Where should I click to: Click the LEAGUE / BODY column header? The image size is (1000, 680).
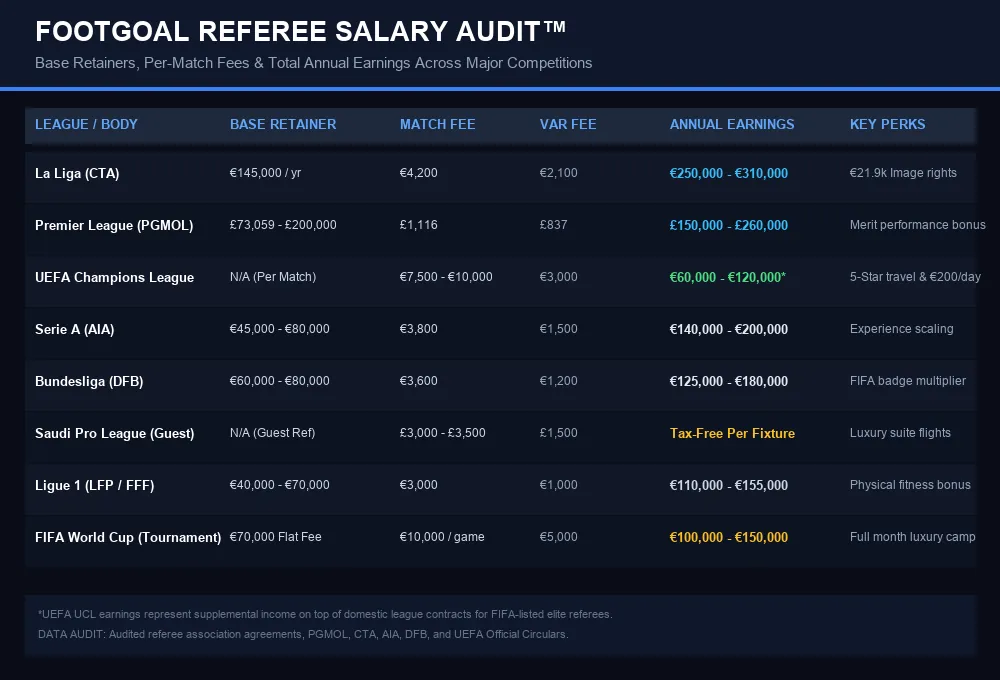tap(86, 124)
